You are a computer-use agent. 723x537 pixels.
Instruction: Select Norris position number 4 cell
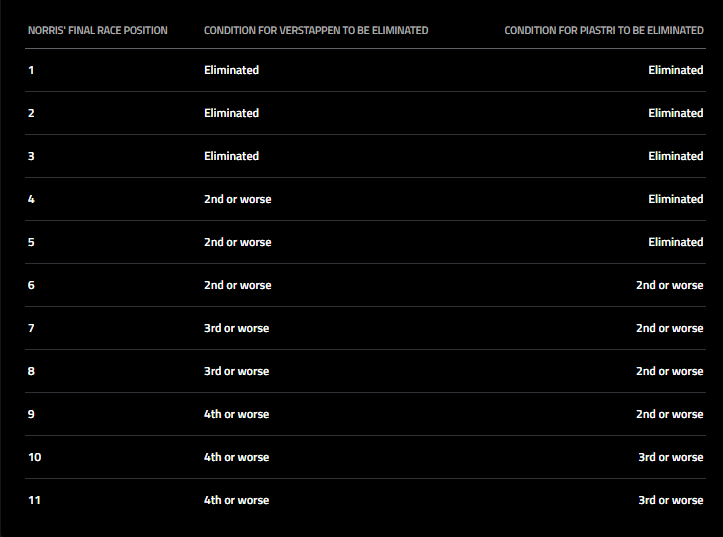[31, 199]
